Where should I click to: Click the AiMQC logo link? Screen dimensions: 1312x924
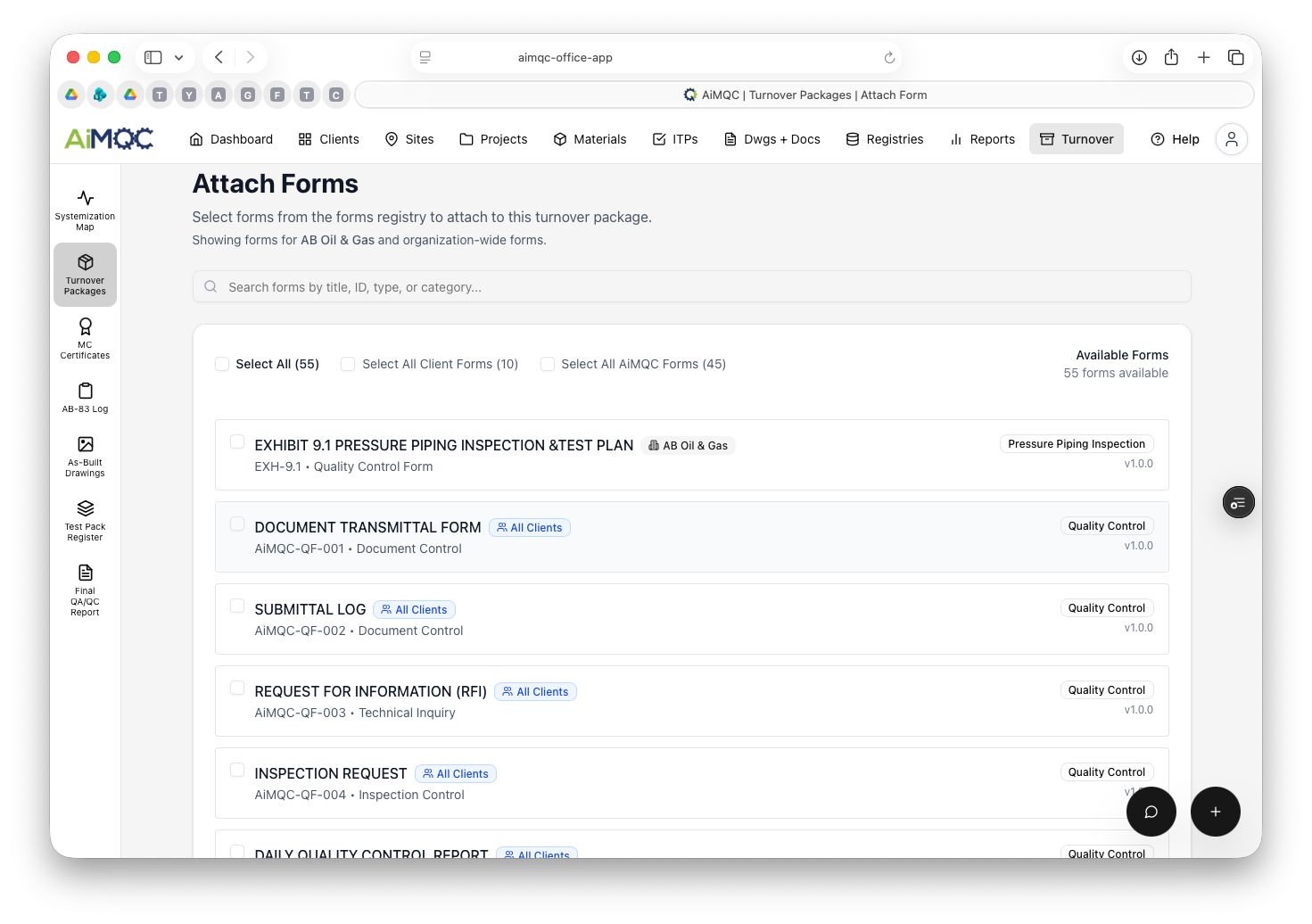(x=109, y=139)
